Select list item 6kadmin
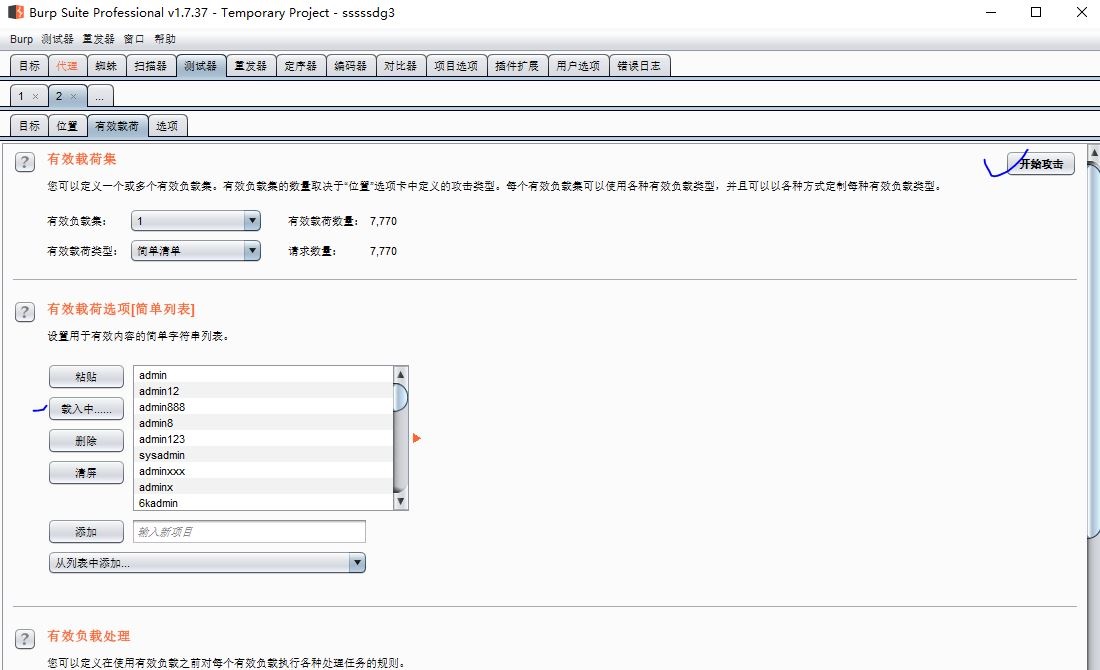 pyautogui.click(x=263, y=503)
